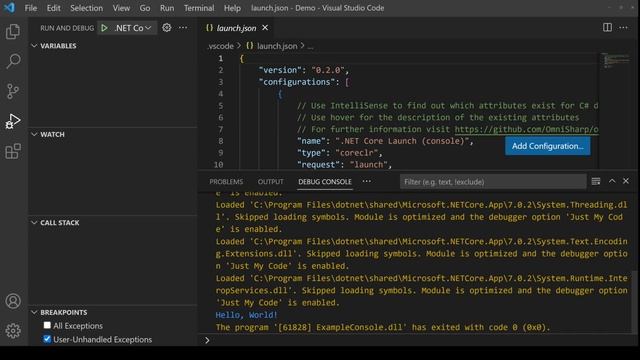The width and height of the screenshot is (640, 360).
Task: Open the .NET Core launch configuration dropdown
Action: (x=133, y=28)
